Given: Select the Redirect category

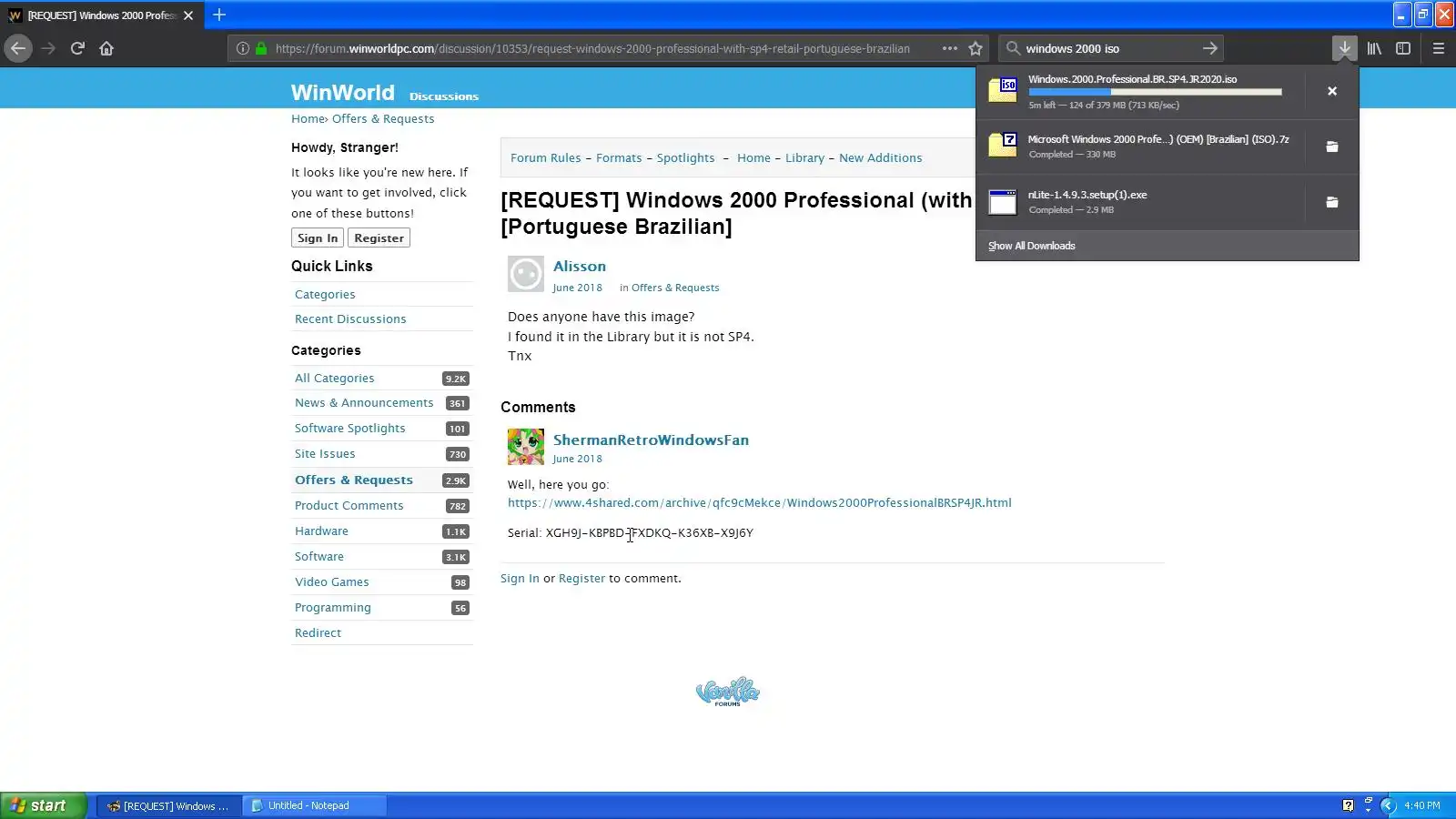Looking at the screenshot, I should pos(318,632).
